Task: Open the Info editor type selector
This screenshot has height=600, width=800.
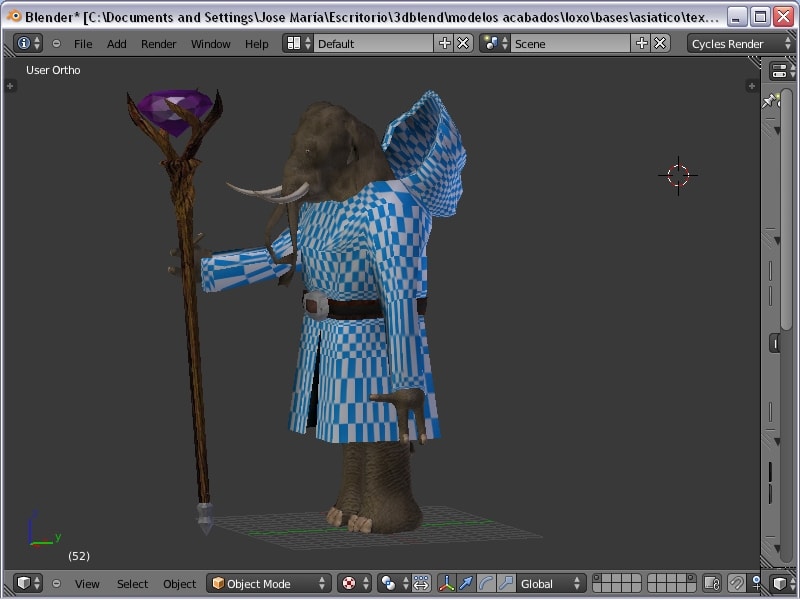Action: pyautogui.click(x=28, y=43)
